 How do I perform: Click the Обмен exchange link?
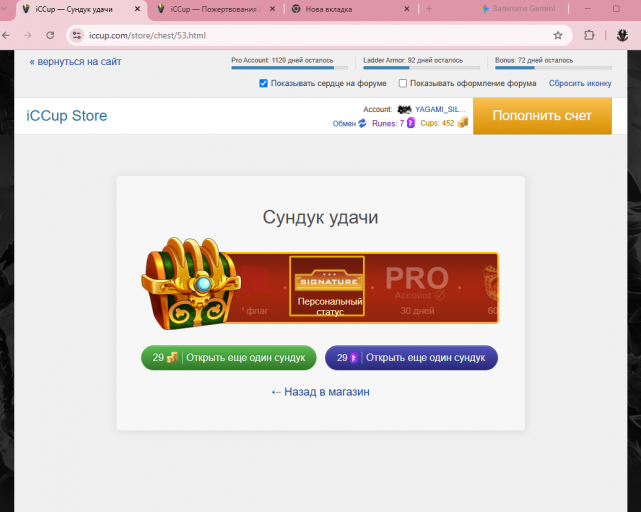pyautogui.click(x=344, y=124)
